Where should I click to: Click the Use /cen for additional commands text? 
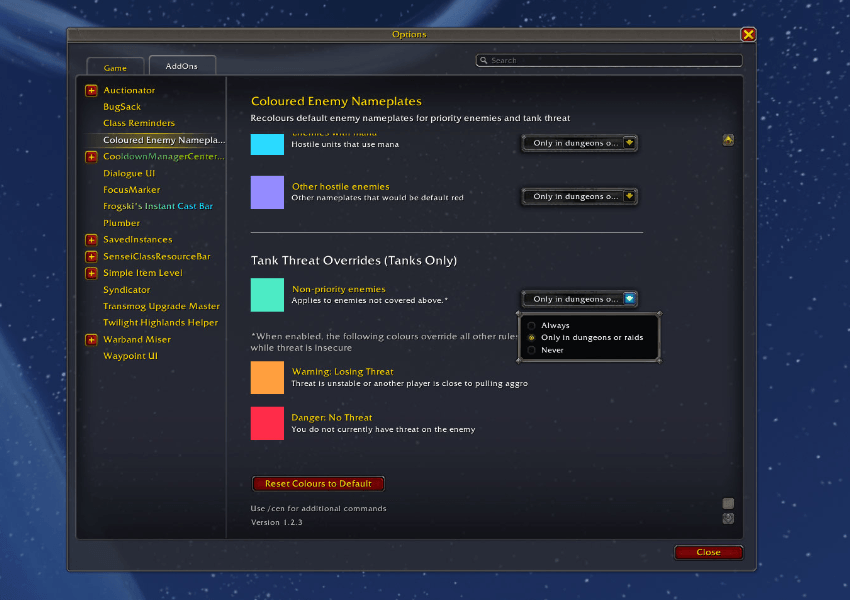pos(318,508)
